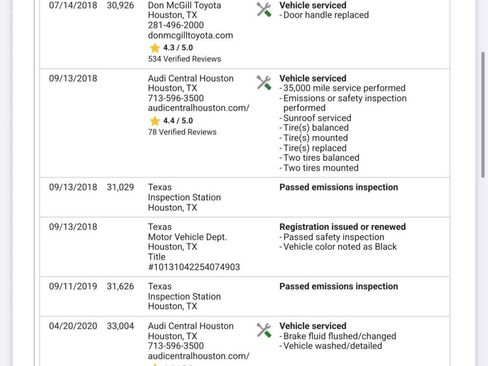Open donmcgilltoyota.com website link

pos(190,35)
